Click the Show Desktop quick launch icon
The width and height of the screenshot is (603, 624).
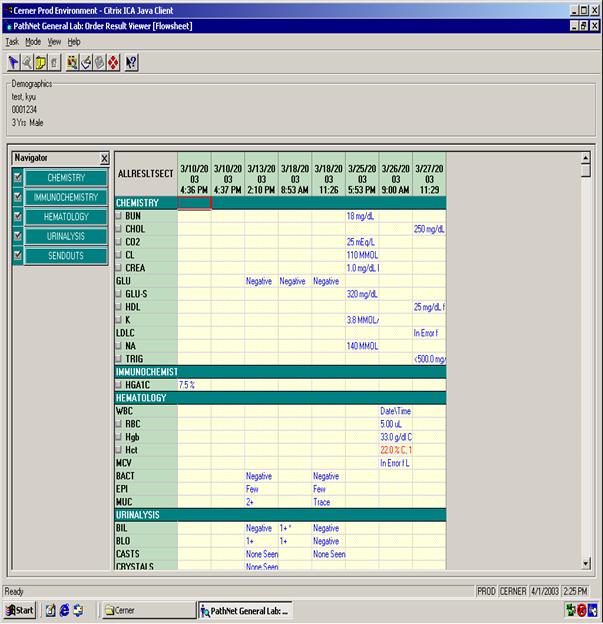50,610
